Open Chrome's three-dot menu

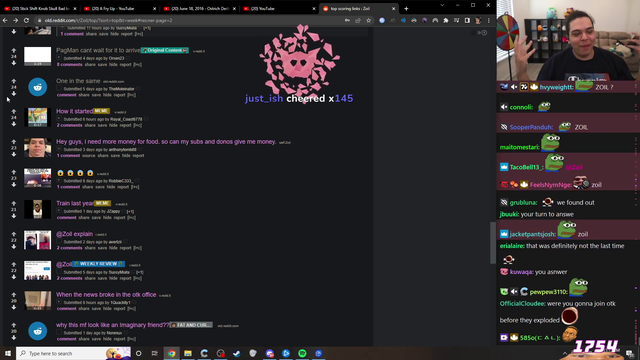(489, 20)
